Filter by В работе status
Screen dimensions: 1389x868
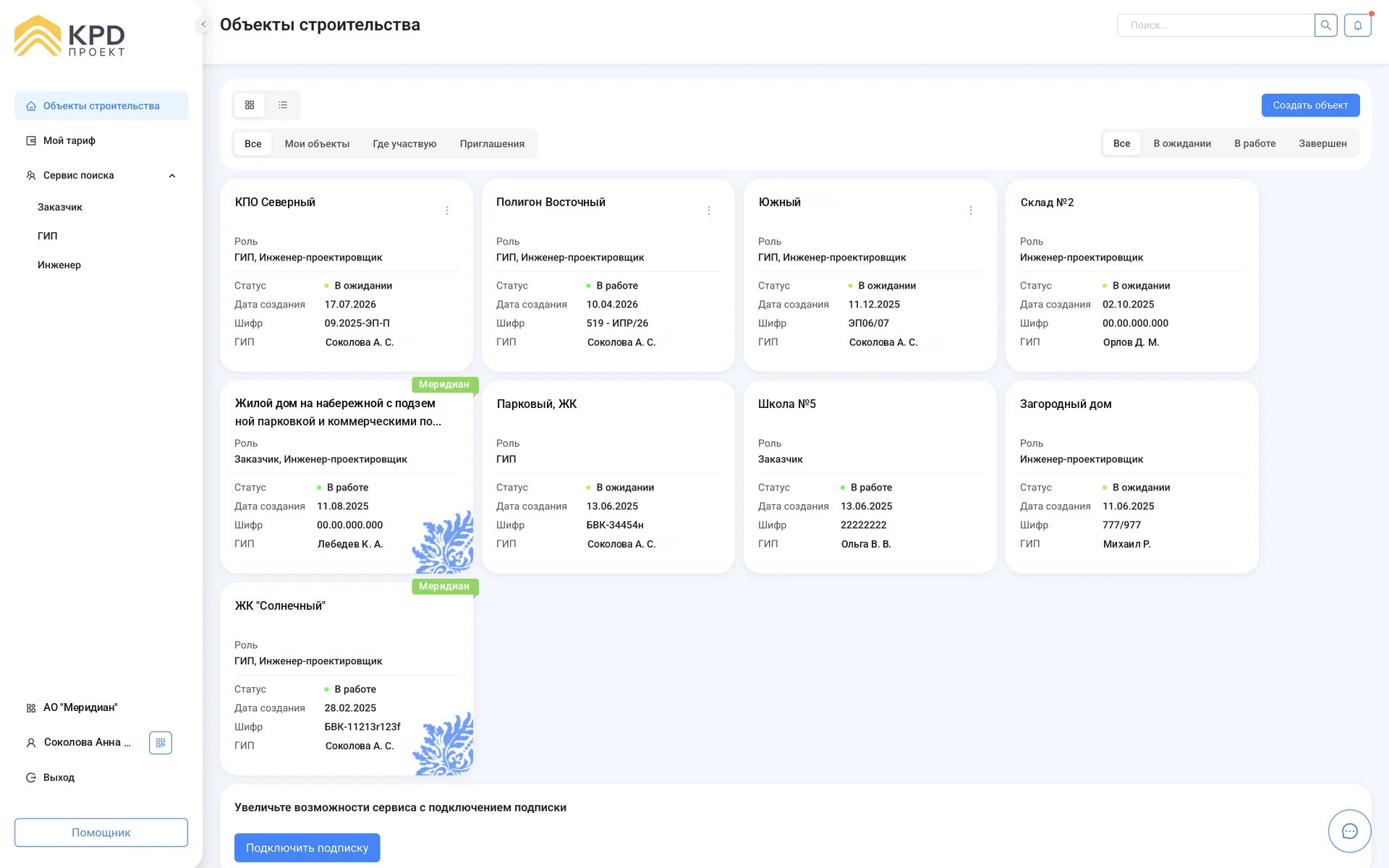point(1254,143)
